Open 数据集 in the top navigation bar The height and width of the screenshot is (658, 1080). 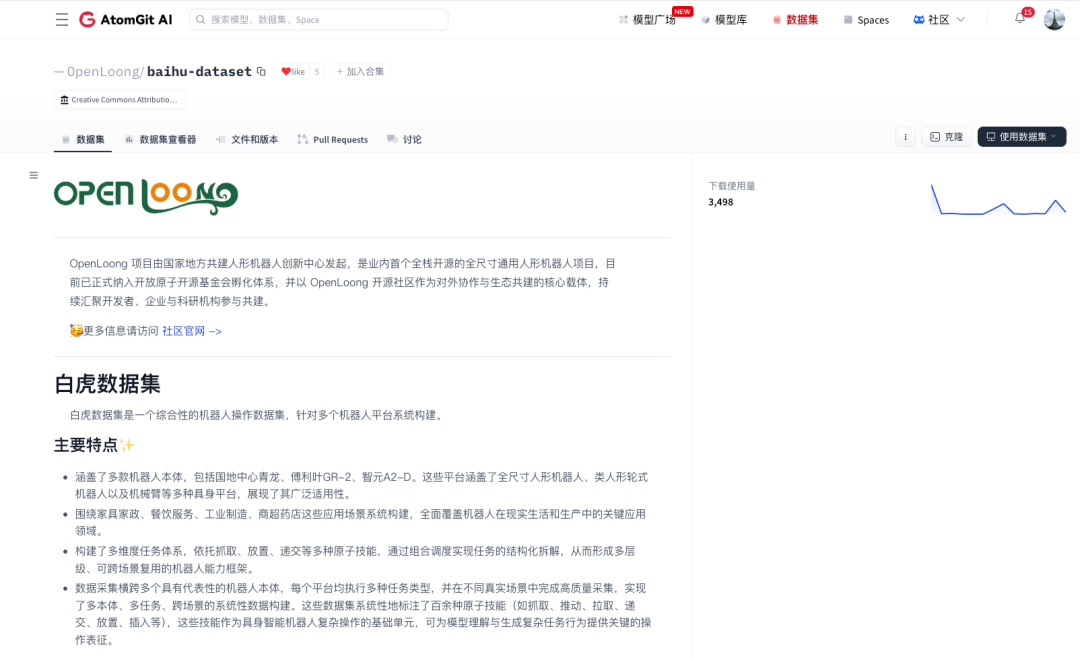click(796, 20)
